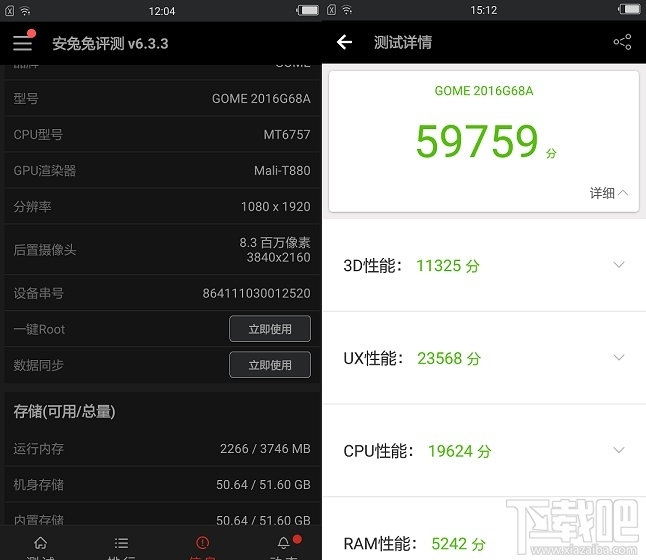
Task: Tap the 分辨率 1080 x 1920 row
Action: 162,206
